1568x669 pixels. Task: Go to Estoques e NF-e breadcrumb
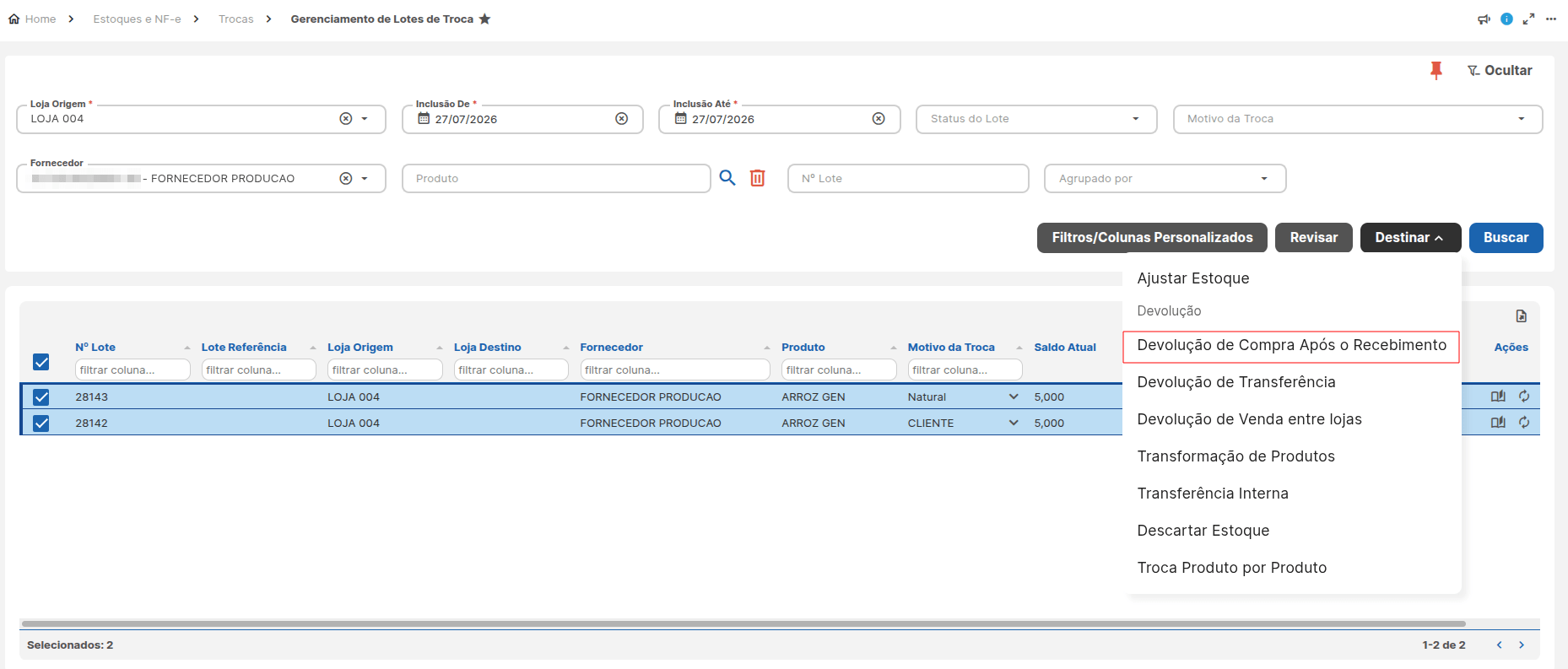[x=137, y=19]
